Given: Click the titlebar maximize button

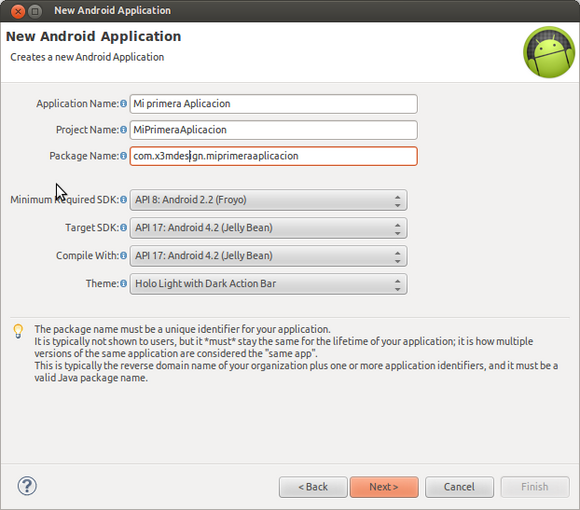Looking at the screenshot, I should pos(35,11).
